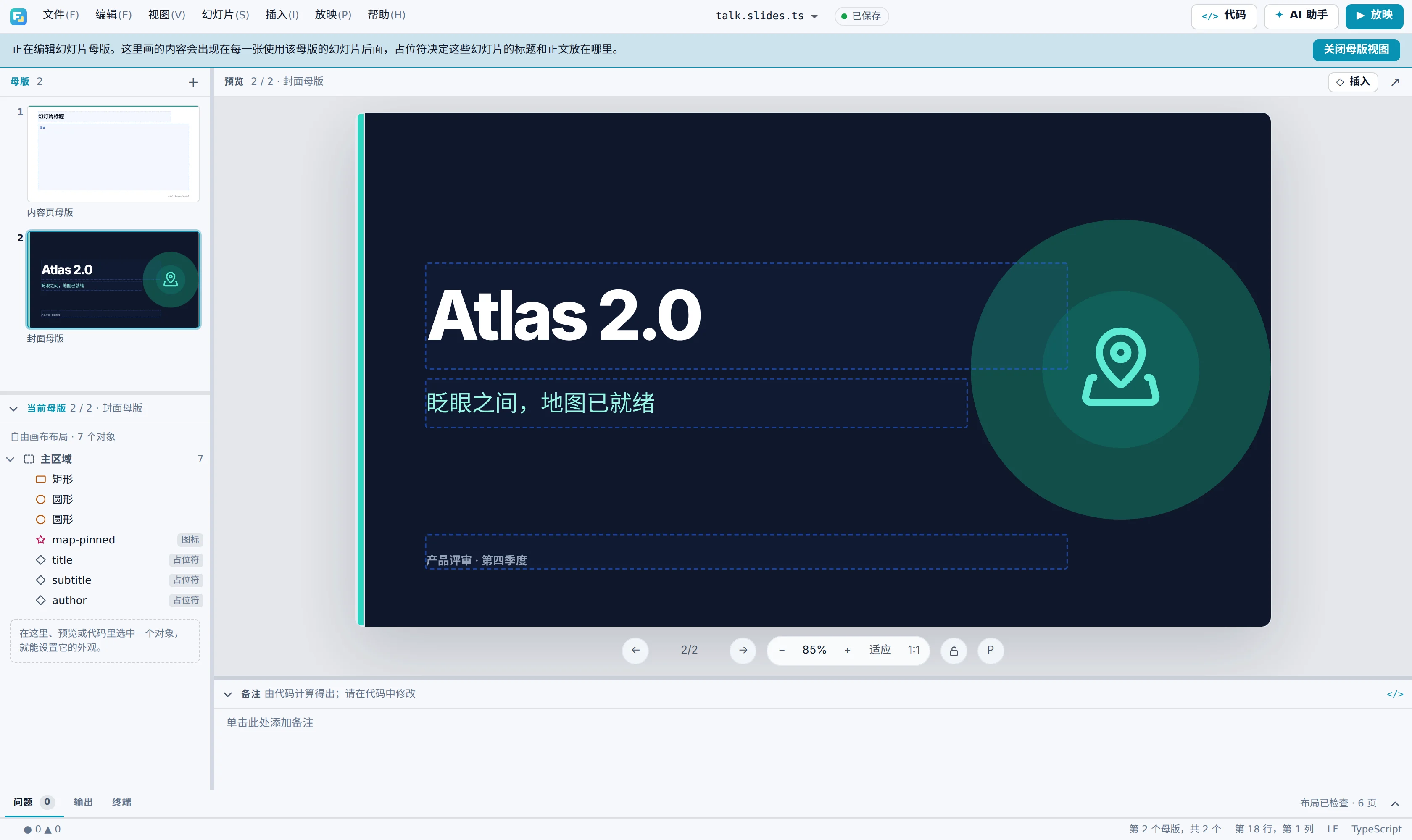Go to the next master with the right arrow

click(743, 651)
